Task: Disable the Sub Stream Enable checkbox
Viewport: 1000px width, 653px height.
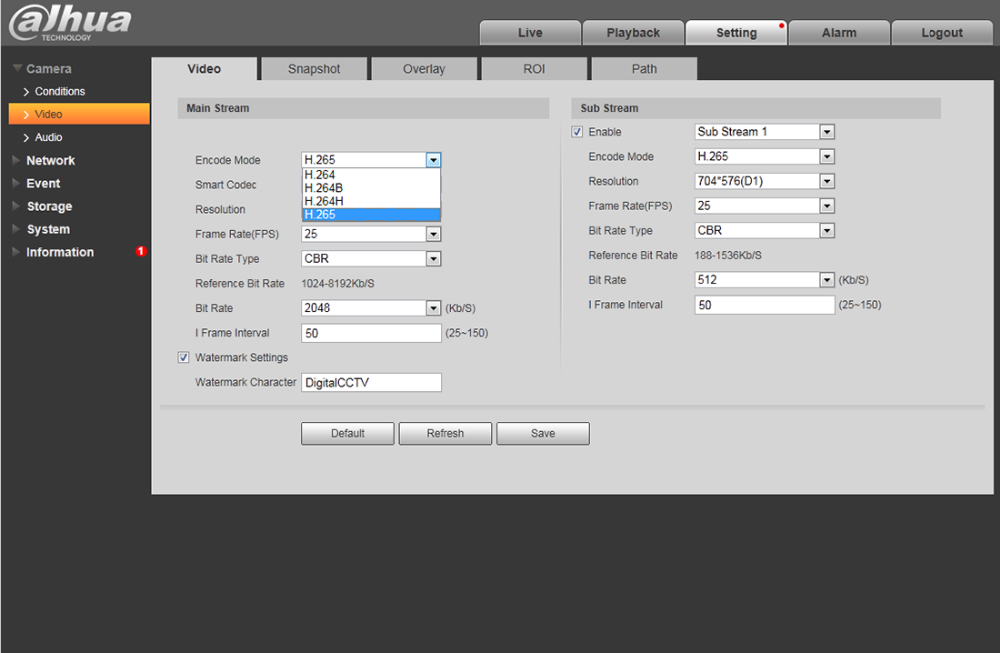Action: [577, 132]
